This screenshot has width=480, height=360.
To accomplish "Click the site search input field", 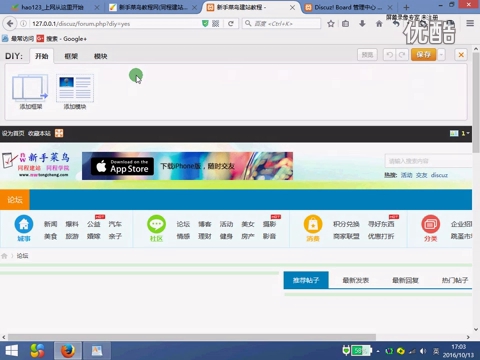I will [x=428, y=161].
